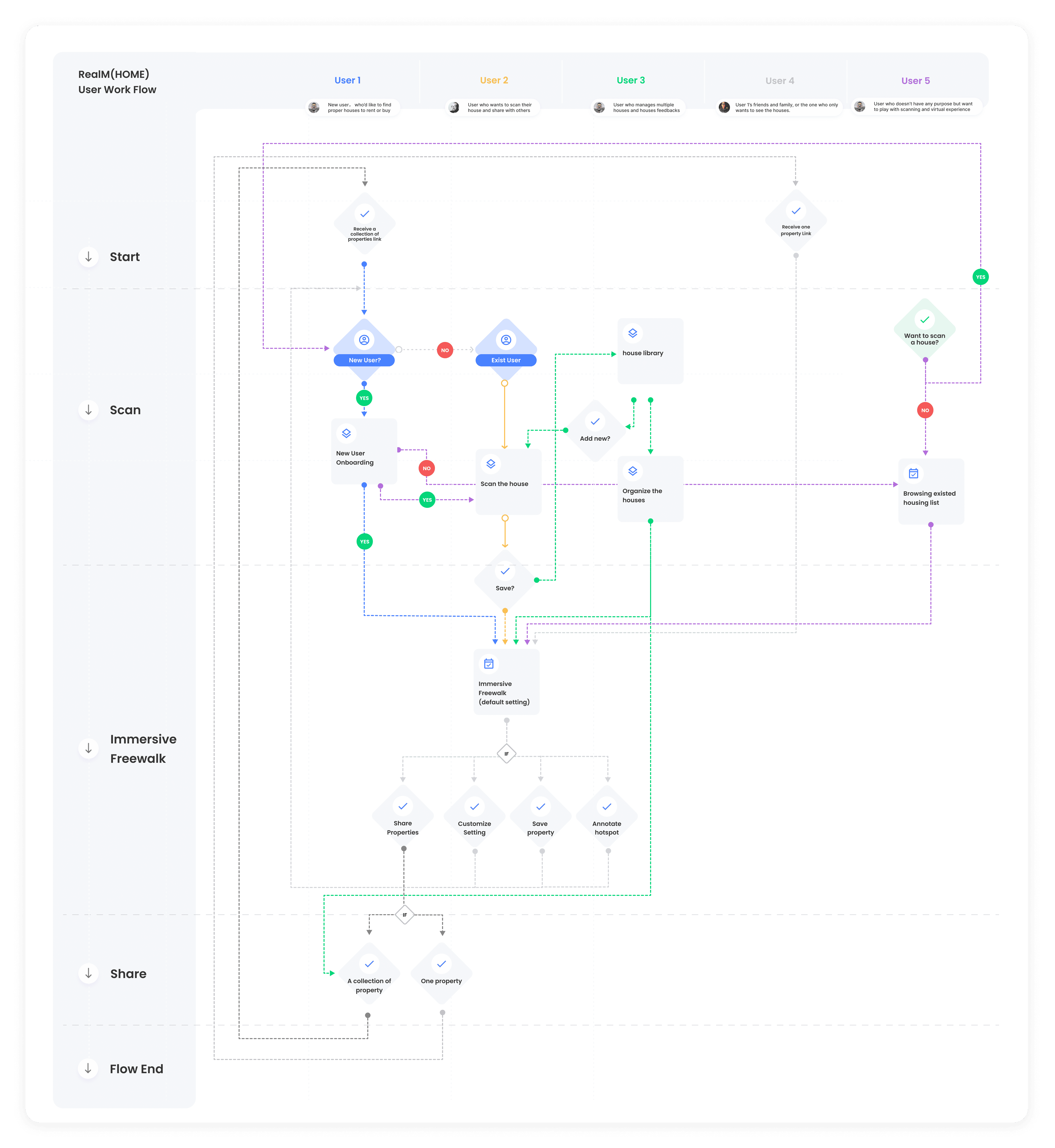Click the user icon above New User? label

pyautogui.click(x=364, y=340)
